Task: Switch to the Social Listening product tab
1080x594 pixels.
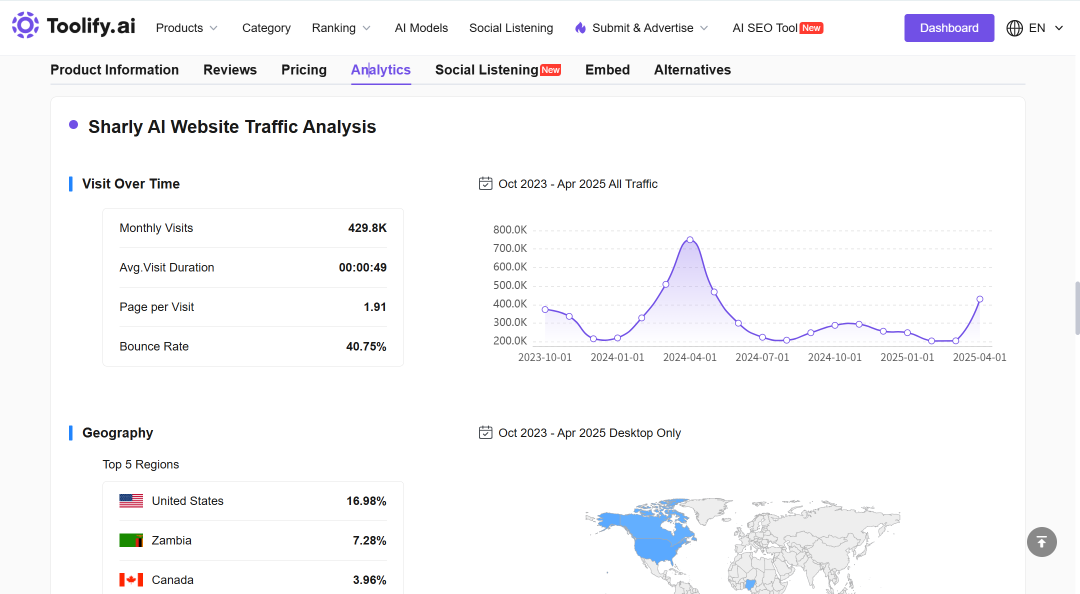Action: click(x=486, y=70)
